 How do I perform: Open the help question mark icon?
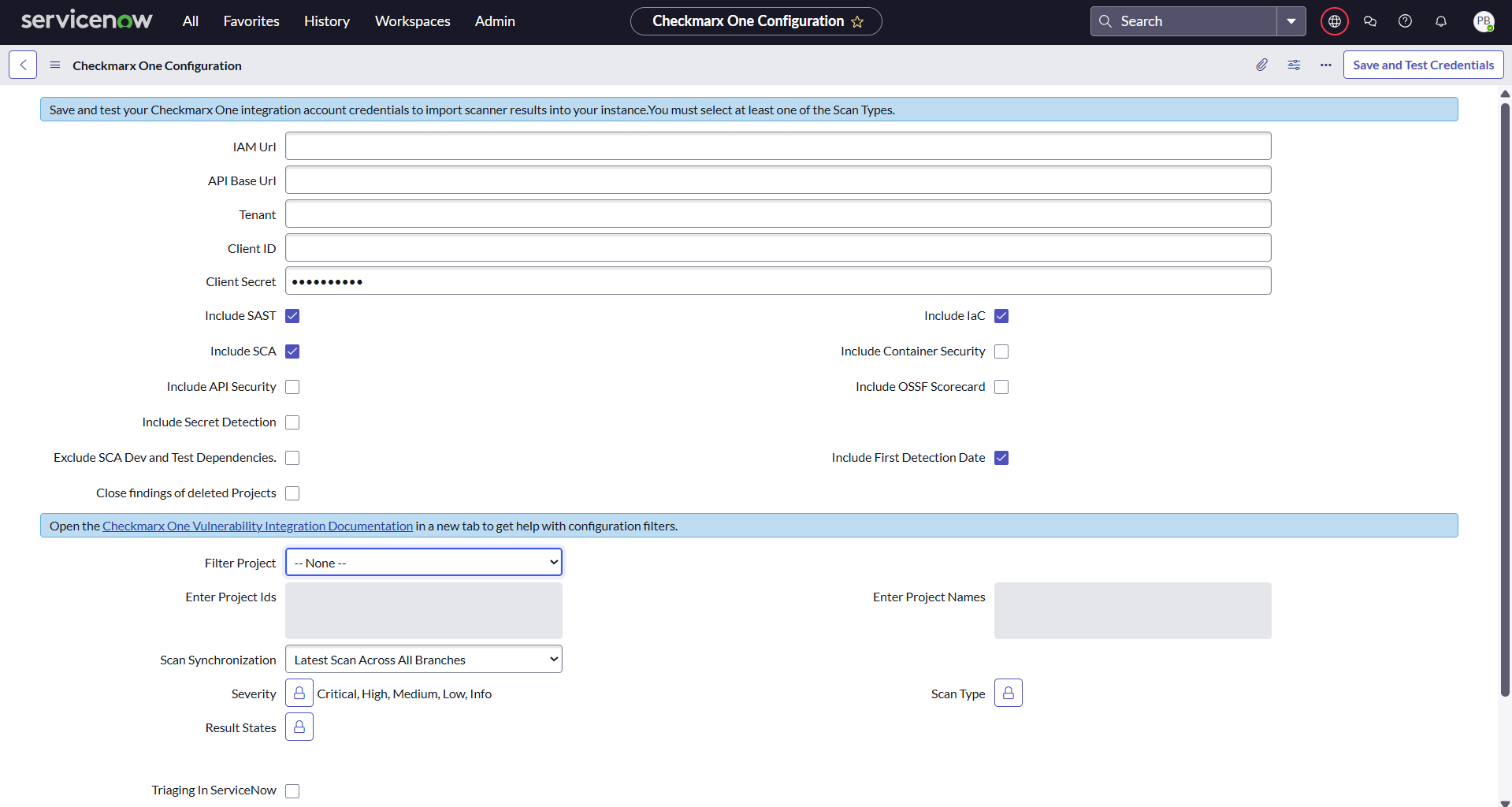(1405, 21)
